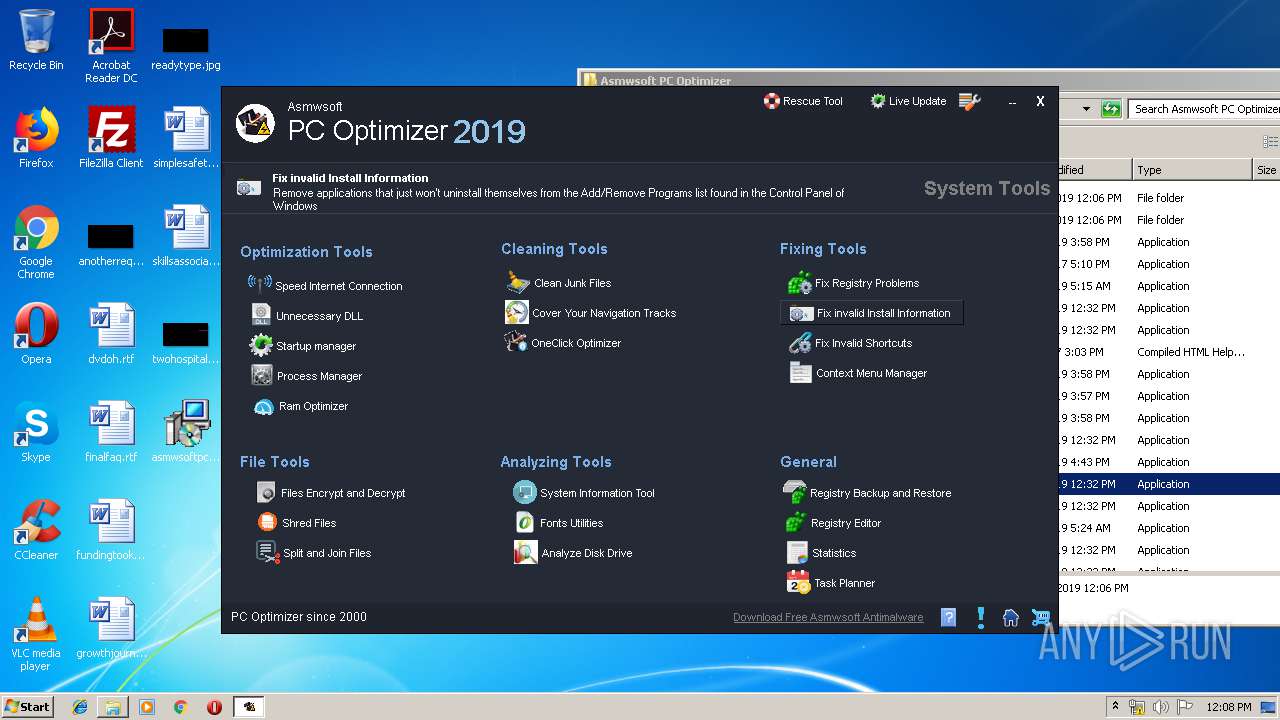1280x720 pixels.
Task: Open the Unnecessary DLL tool
Action: click(307, 315)
